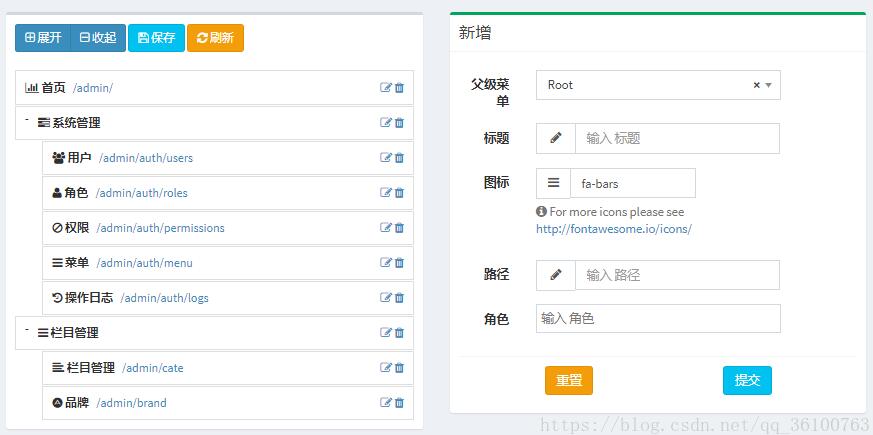Clear the Root selection with × mark

pos(756,86)
